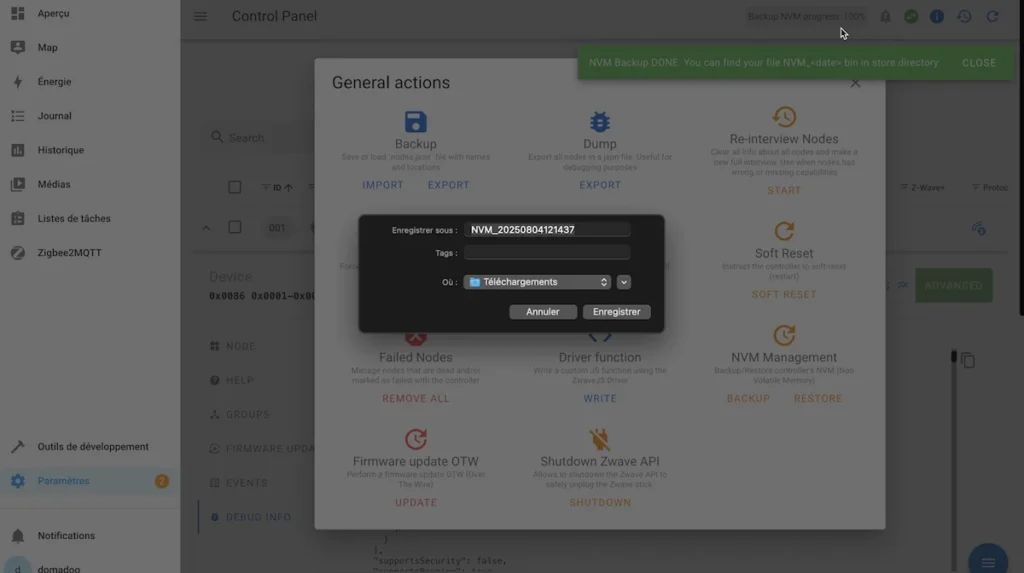Click the Tags input field
1024x573 pixels.
547,253
